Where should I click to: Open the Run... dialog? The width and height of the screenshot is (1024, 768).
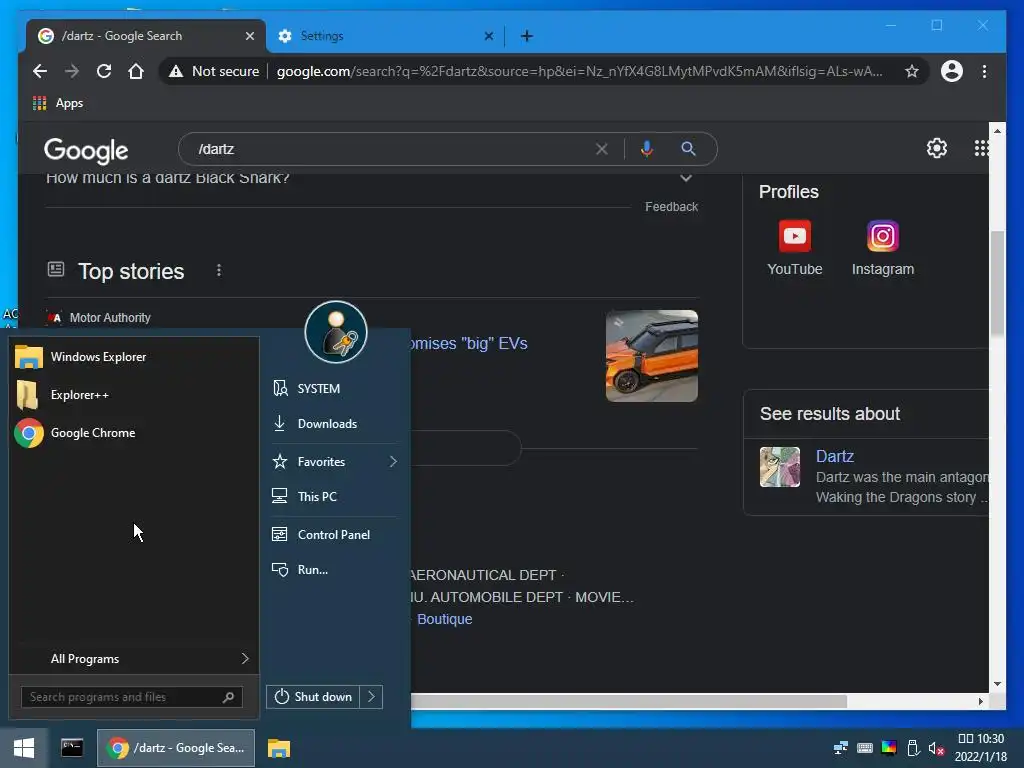(x=334, y=569)
